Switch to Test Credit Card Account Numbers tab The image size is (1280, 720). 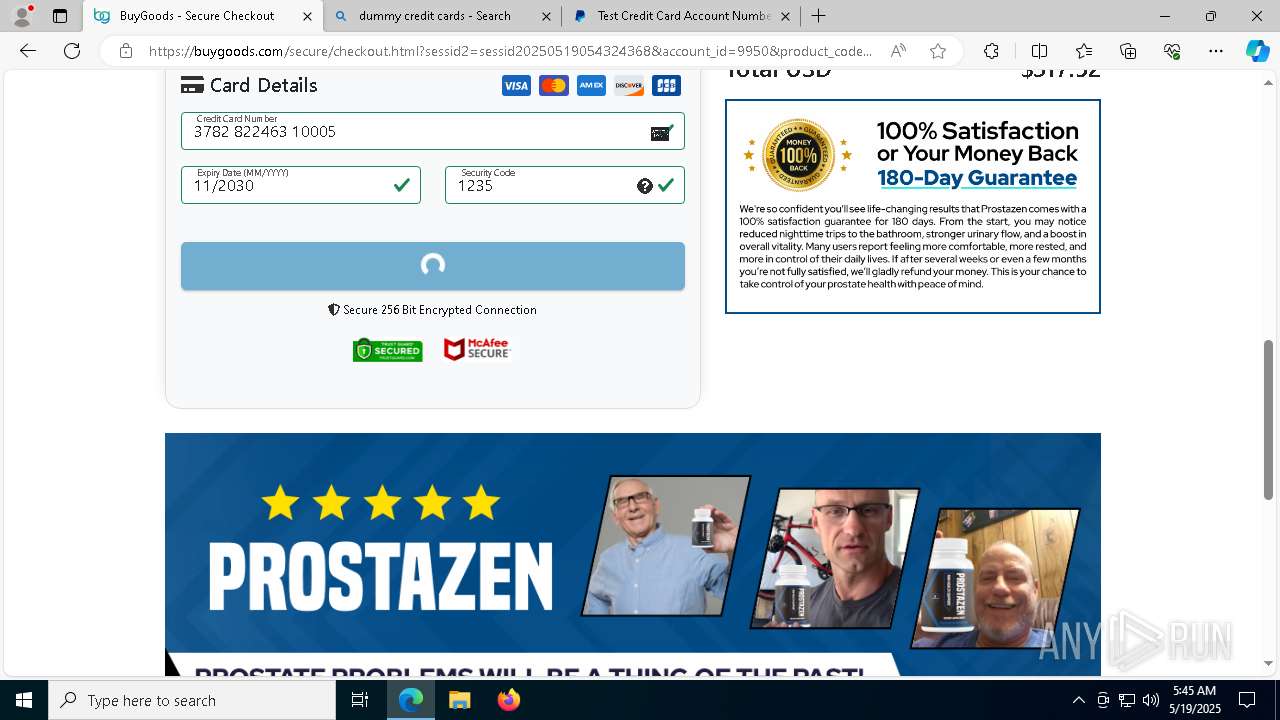point(684,16)
